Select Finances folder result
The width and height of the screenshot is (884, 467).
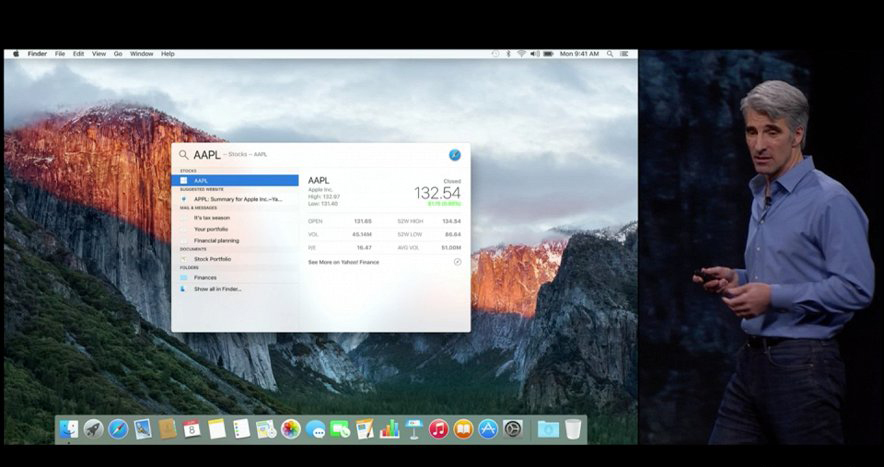tap(235, 277)
